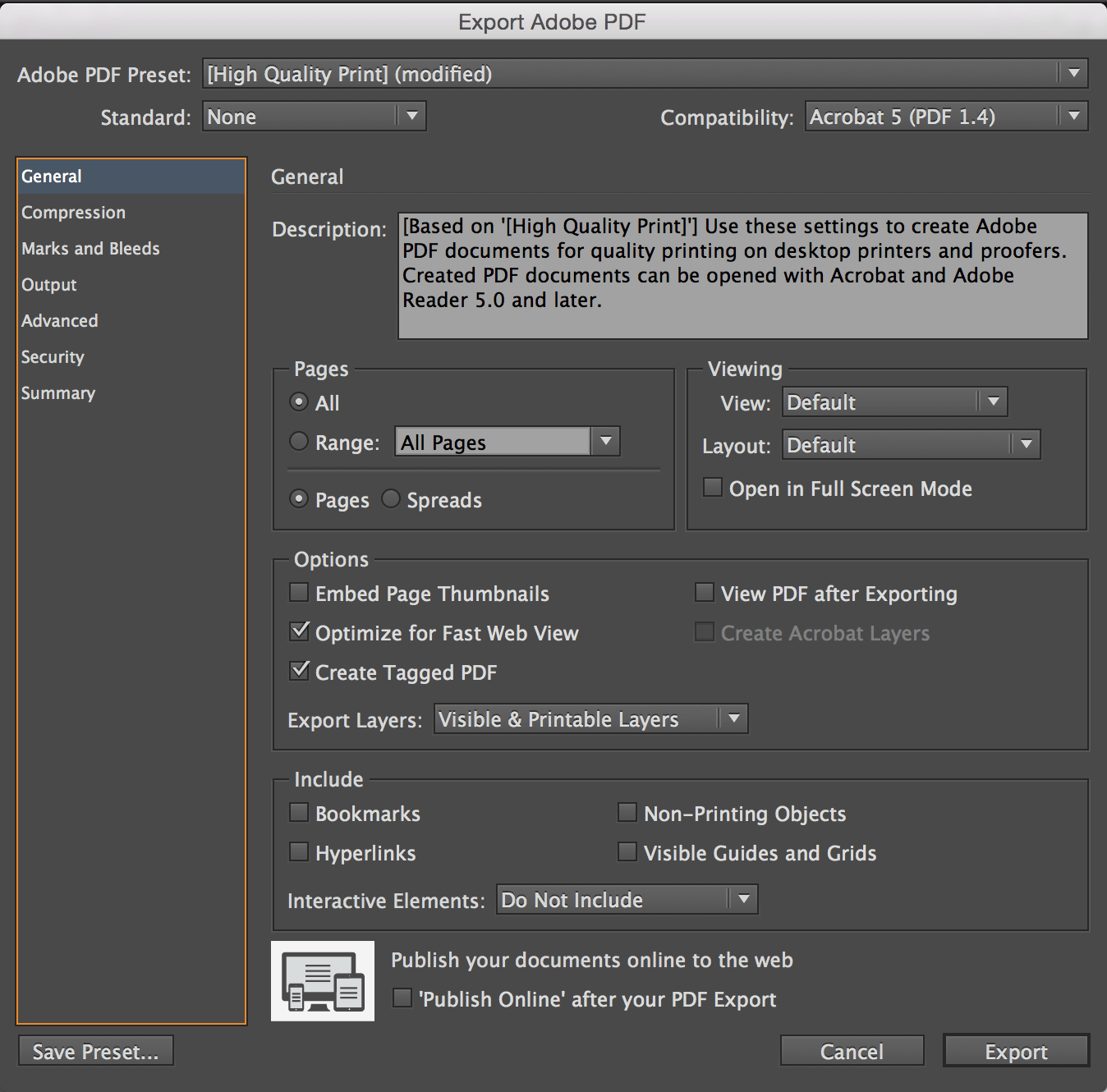Image resolution: width=1107 pixels, height=1092 pixels.
Task: Open the Adobe PDF Preset dropdown
Action: [x=645, y=74]
